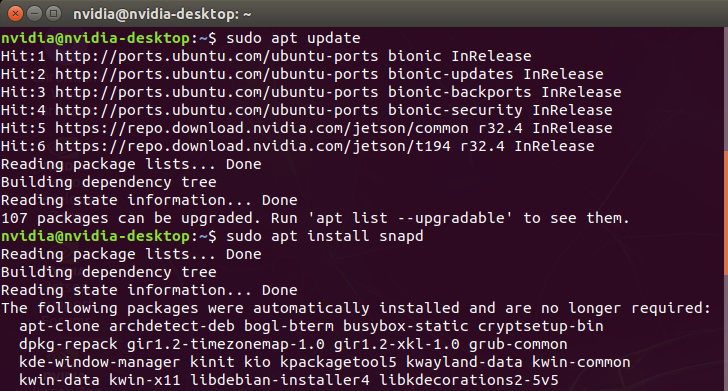Viewport: 728px width, 391px height.
Task: Click the 'dpkg-repack' package name
Action: pyautogui.click(x=68, y=344)
